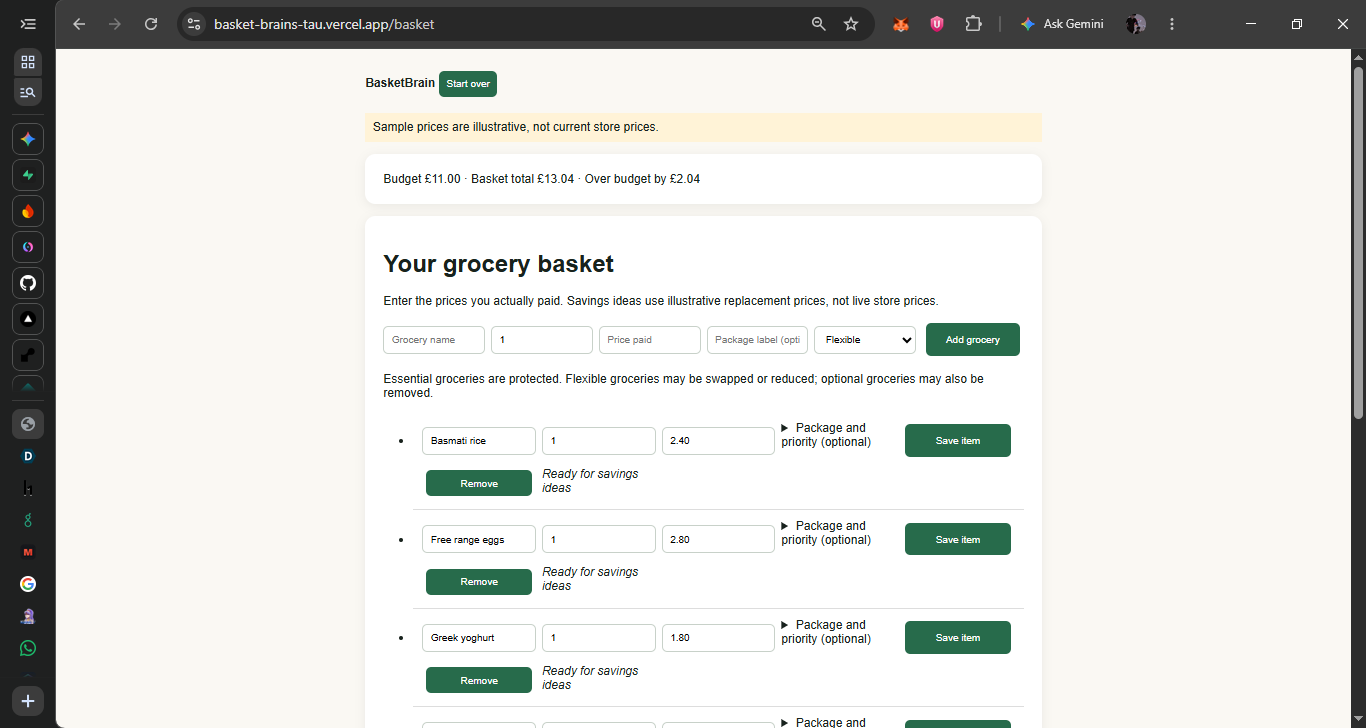The width and height of the screenshot is (1366, 728).
Task: Click the Add grocery button
Action: pyautogui.click(x=973, y=340)
